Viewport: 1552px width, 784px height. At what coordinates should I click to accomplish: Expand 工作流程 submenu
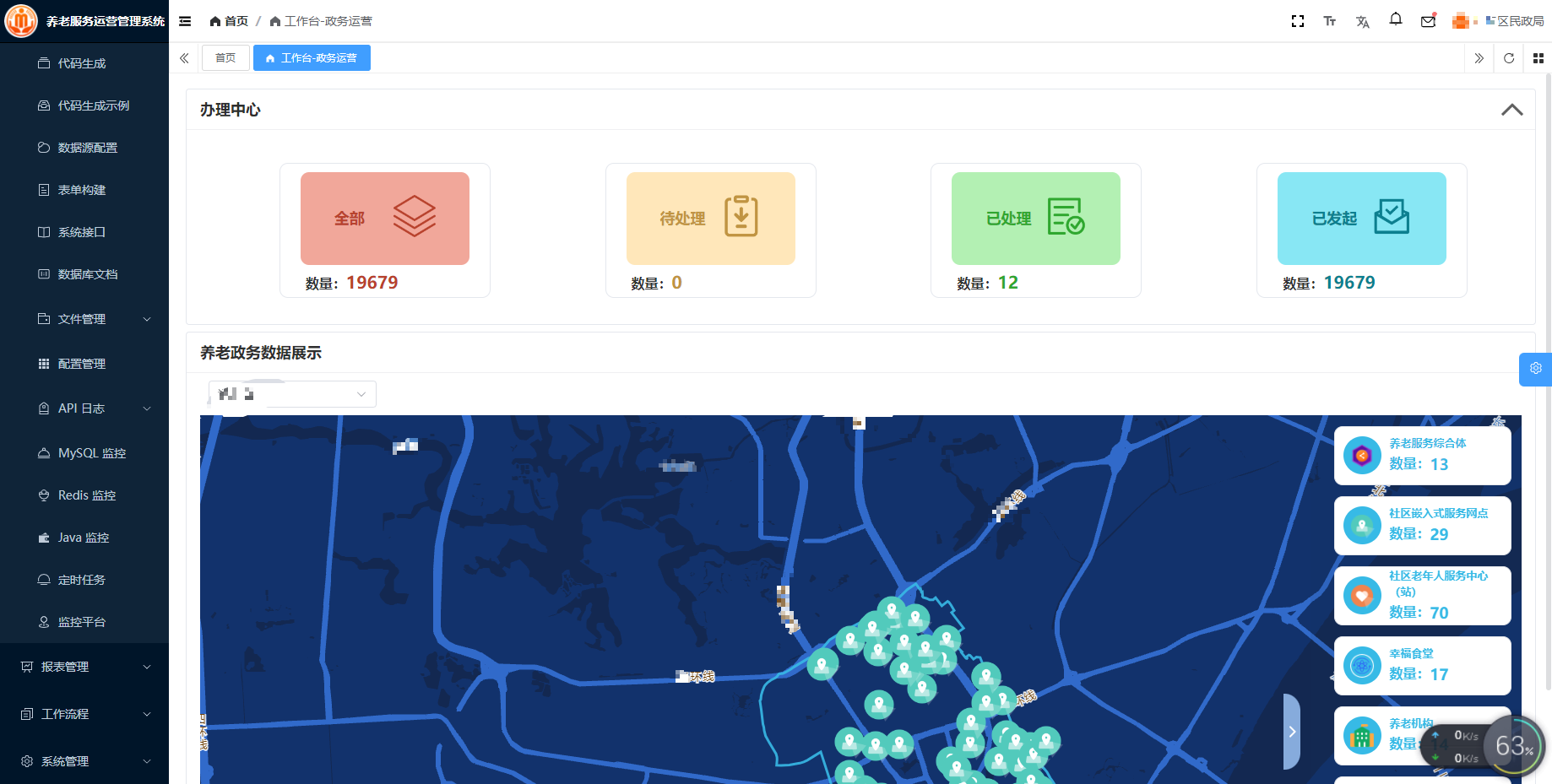pos(84,714)
